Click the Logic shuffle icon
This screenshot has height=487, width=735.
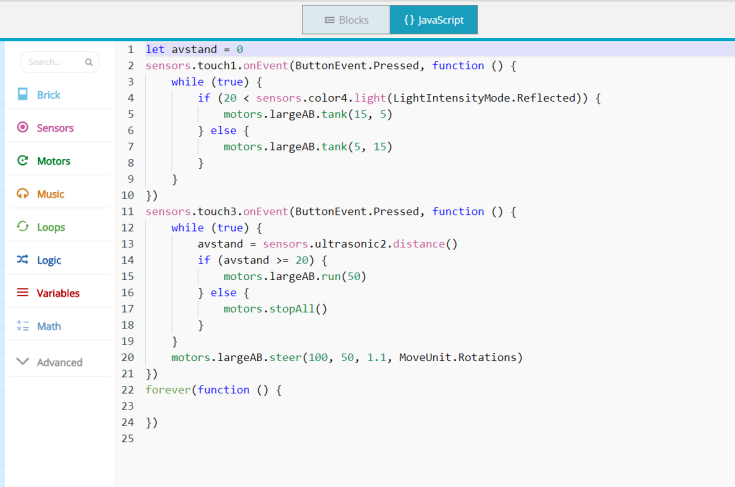22,259
